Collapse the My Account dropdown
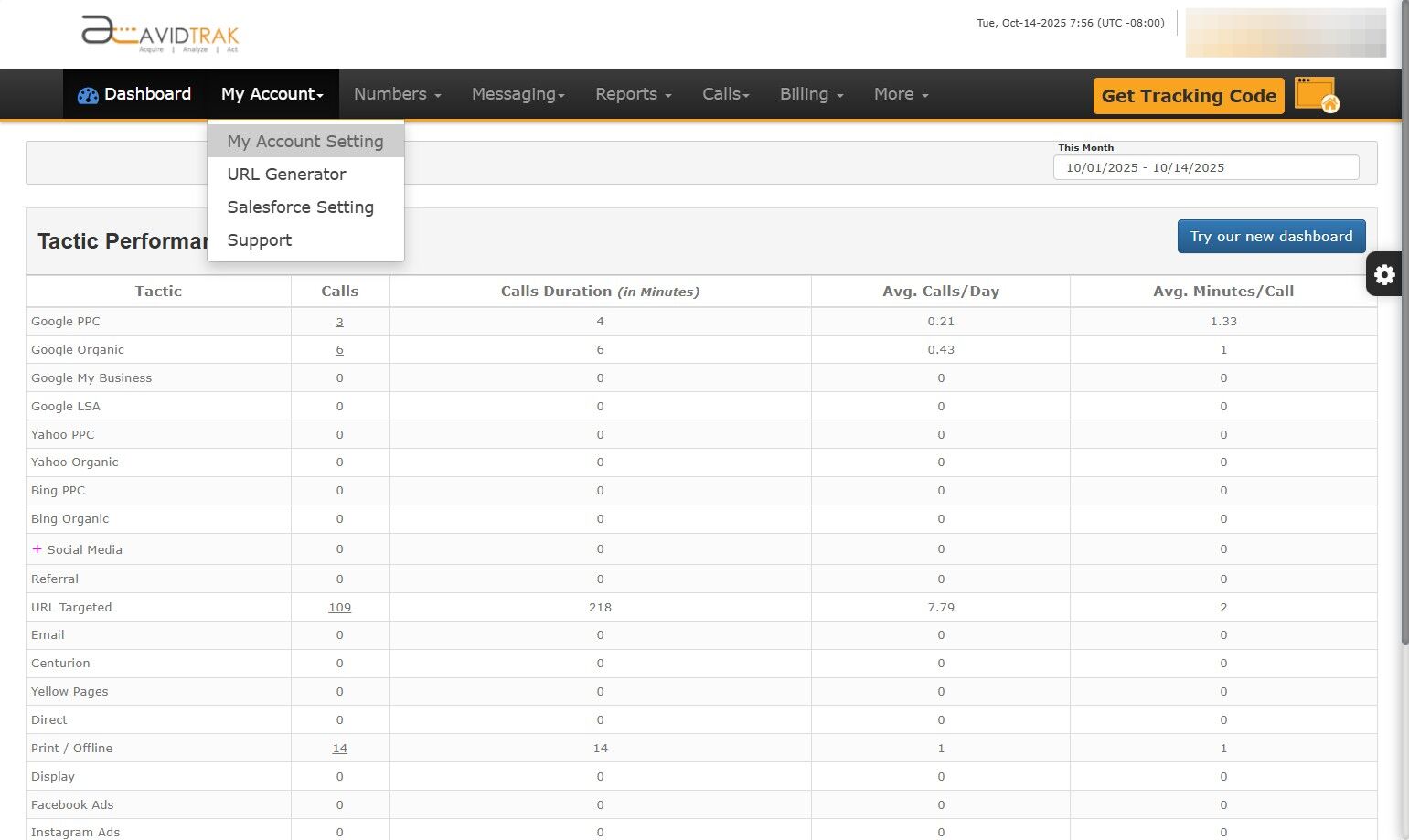Viewport: 1409px width, 840px height. (x=272, y=94)
